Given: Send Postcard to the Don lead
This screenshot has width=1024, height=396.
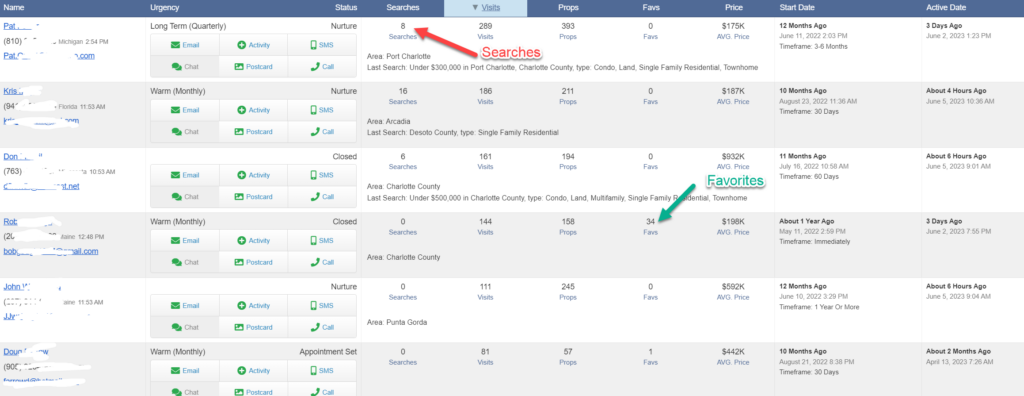Looking at the screenshot, I should [253, 197].
